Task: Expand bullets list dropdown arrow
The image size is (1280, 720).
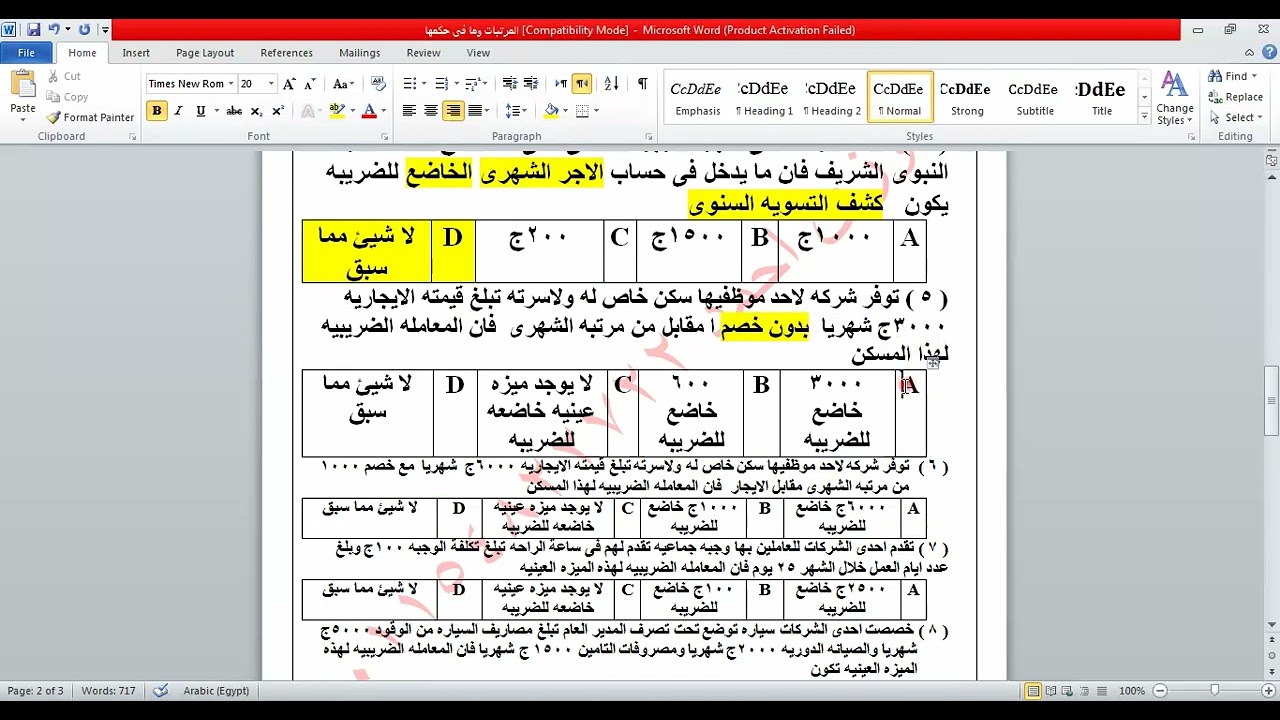Action: [425, 84]
